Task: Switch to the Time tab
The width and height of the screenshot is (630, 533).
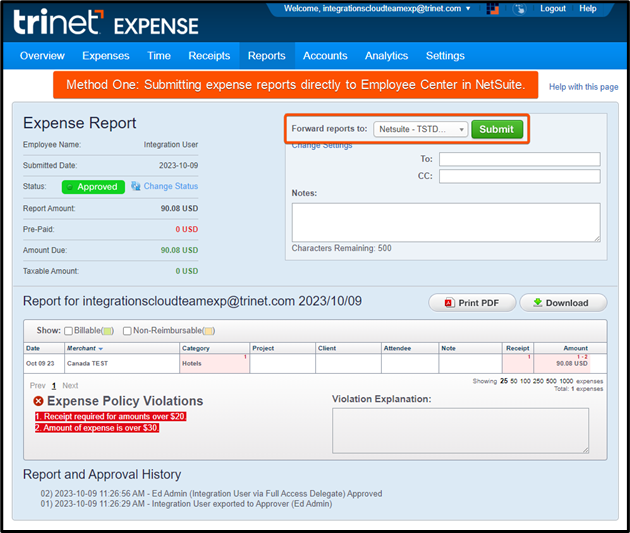Action: point(159,55)
